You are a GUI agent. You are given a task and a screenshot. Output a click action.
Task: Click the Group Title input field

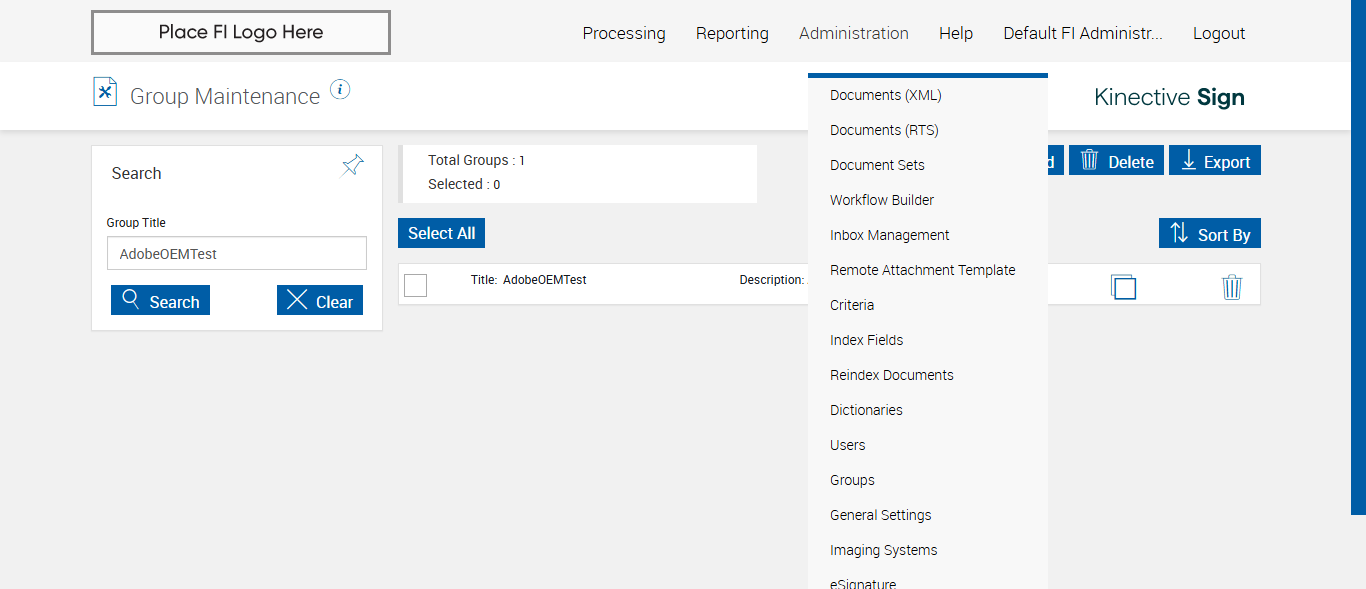coord(237,254)
